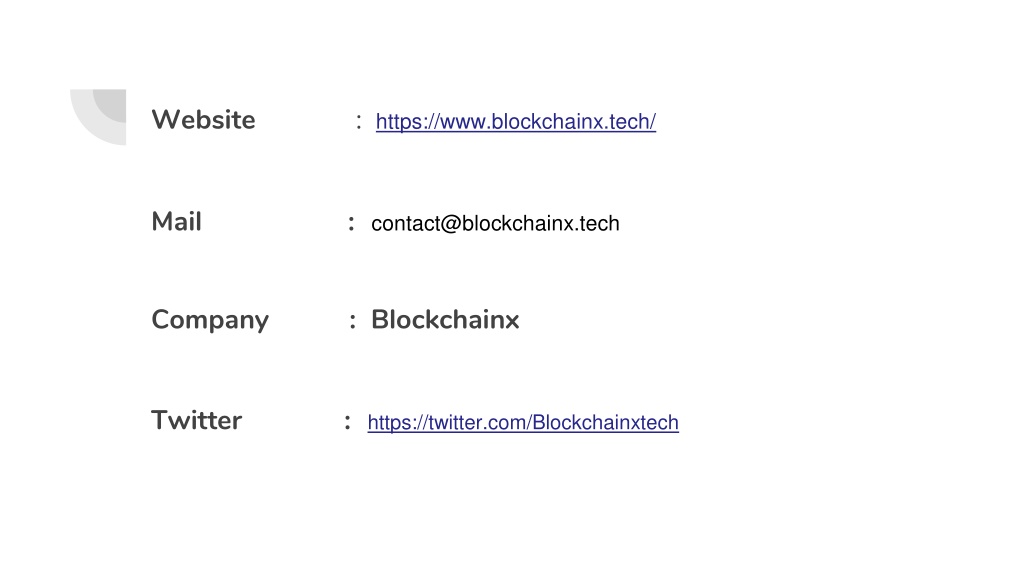
Task: Click the word "contact" in the email
Action: [405, 224]
